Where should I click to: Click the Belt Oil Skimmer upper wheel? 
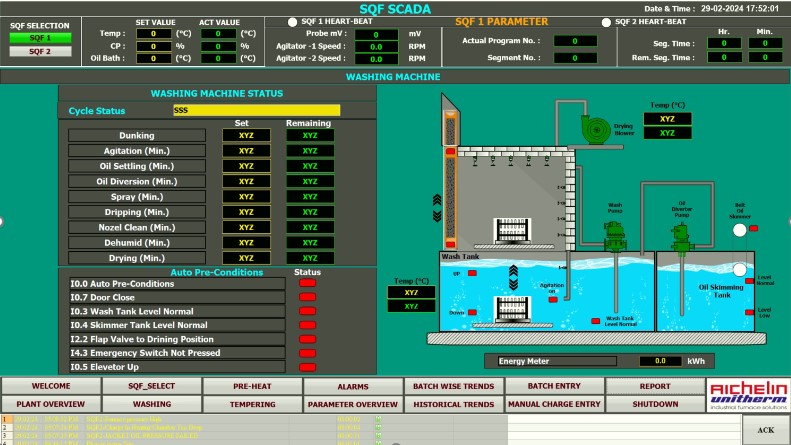[739, 230]
